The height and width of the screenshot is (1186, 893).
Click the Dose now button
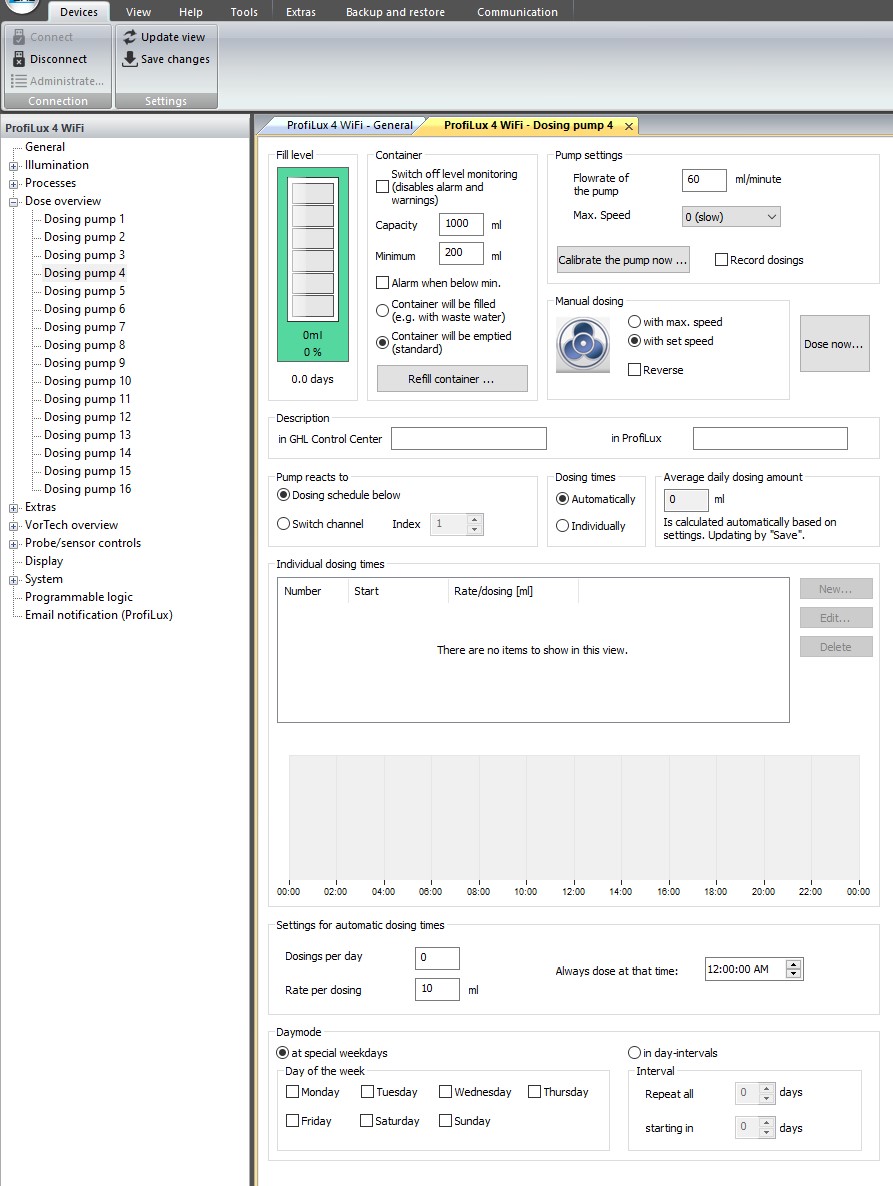click(x=835, y=344)
